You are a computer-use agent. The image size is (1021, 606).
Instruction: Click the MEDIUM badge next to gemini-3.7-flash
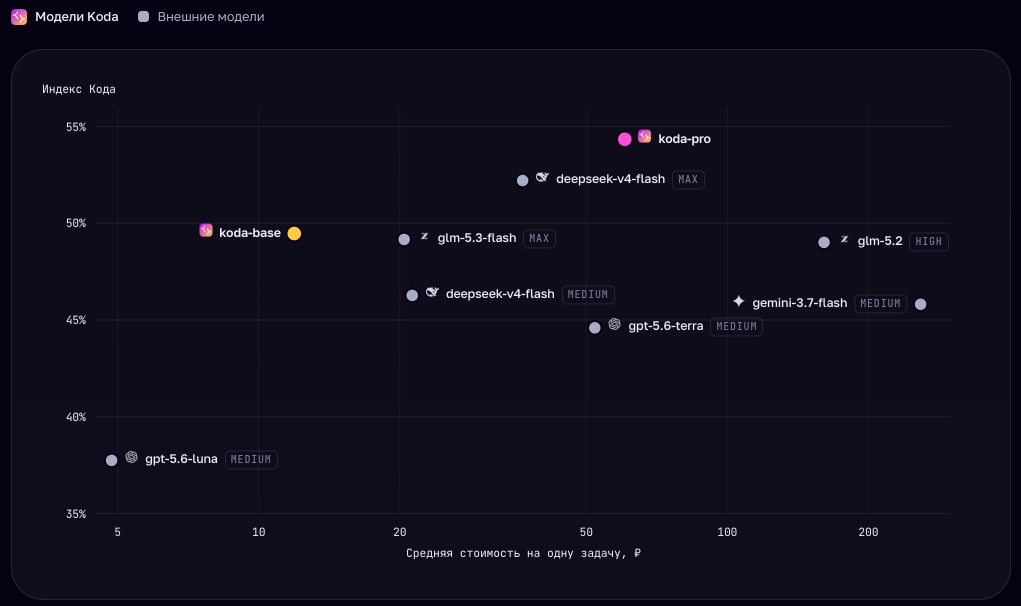pyautogui.click(x=880, y=303)
